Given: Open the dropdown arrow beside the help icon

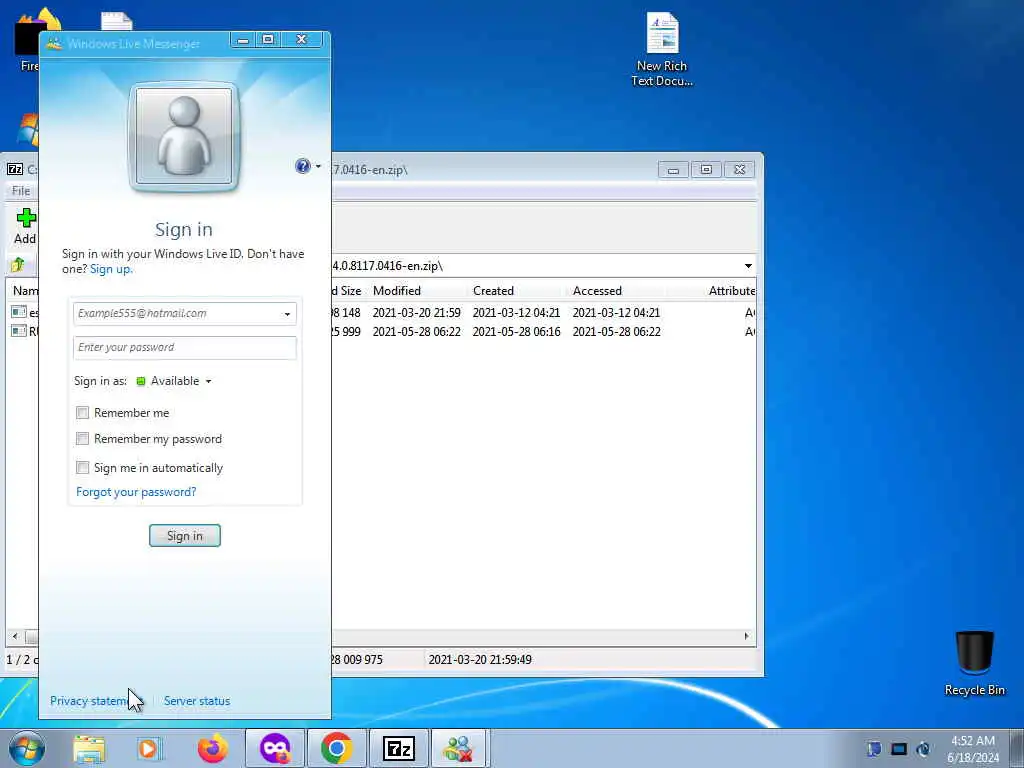Looking at the screenshot, I should pyautogui.click(x=318, y=167).
